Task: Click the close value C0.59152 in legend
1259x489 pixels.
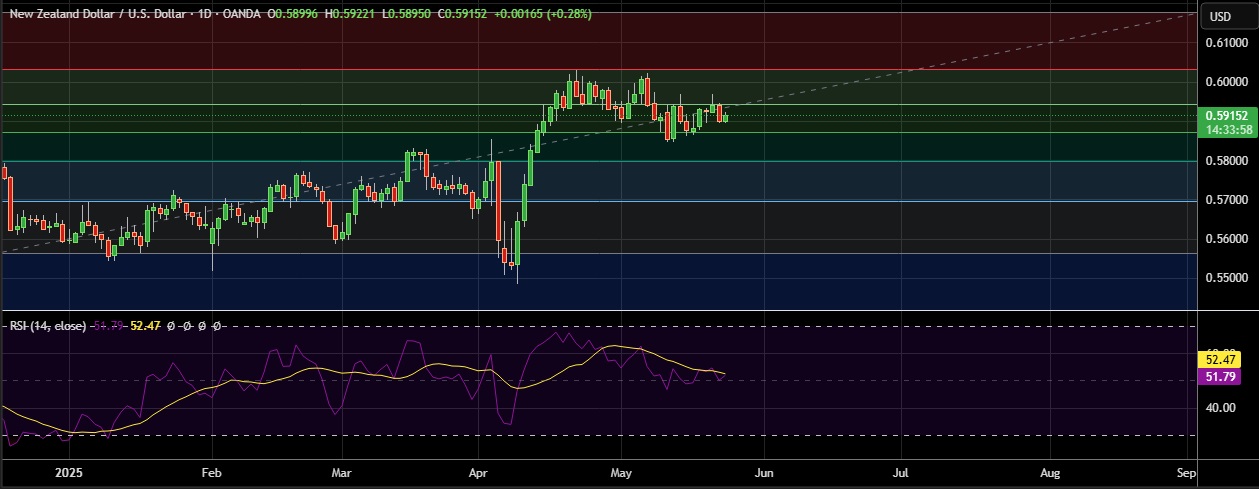Action: (464, 14)
